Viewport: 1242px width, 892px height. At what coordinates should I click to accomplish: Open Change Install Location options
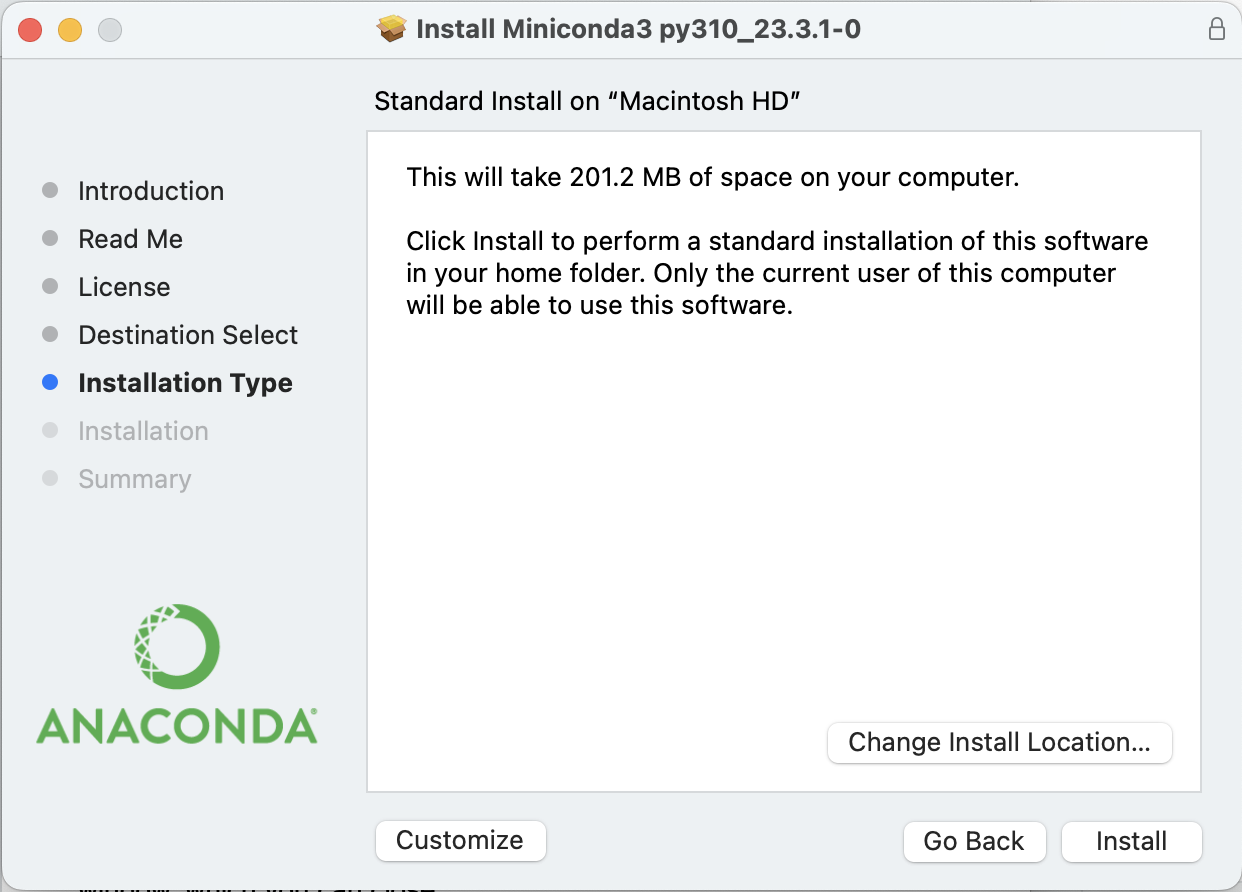999,742
